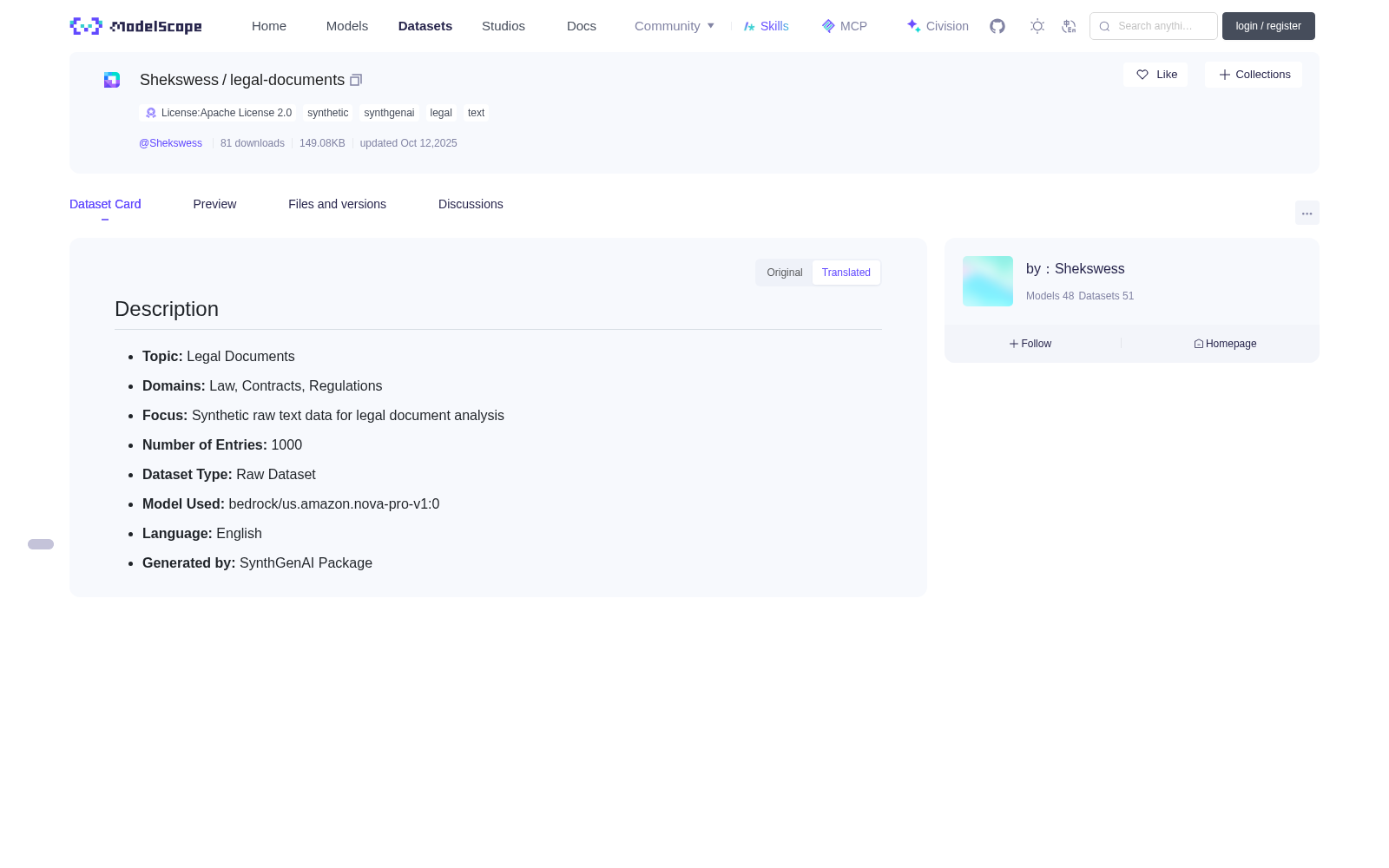Follow the author Shekswess
Image resolution: width=1389 pixels, height=868 pixels.
pos(1030,344)
